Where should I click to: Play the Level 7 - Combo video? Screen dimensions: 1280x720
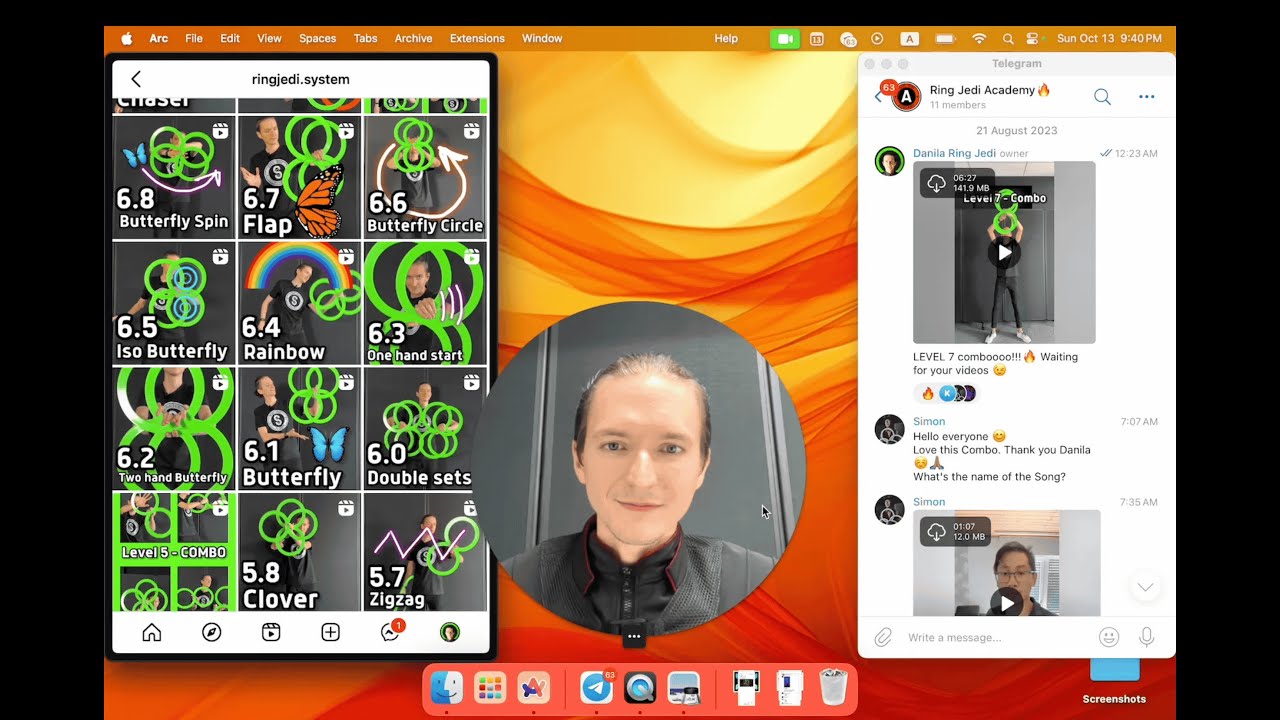[x=1004, y=253]
